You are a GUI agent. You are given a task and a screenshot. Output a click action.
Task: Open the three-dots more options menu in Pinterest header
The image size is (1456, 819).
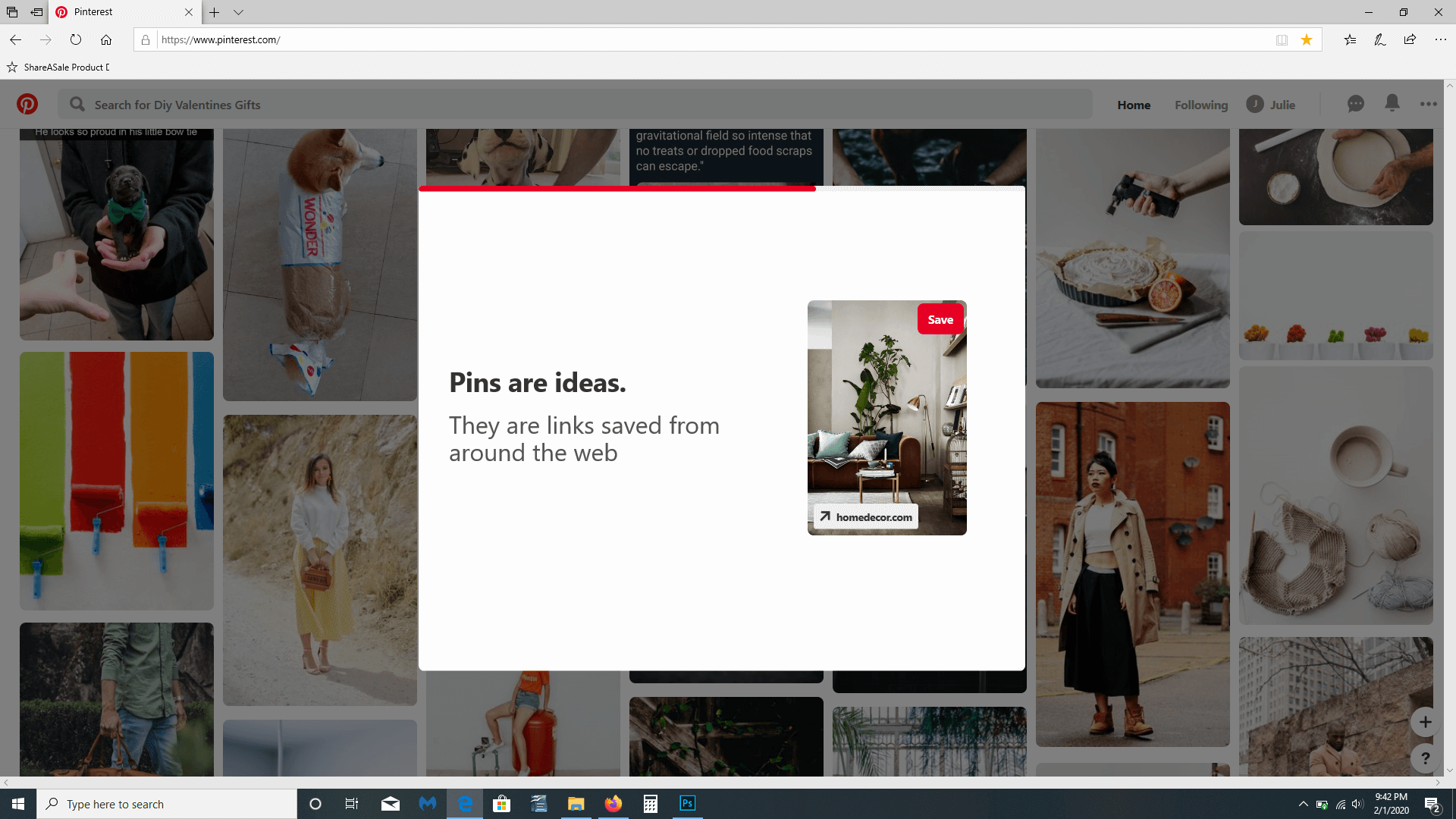pyautogui.click(x=1428, y=104)
